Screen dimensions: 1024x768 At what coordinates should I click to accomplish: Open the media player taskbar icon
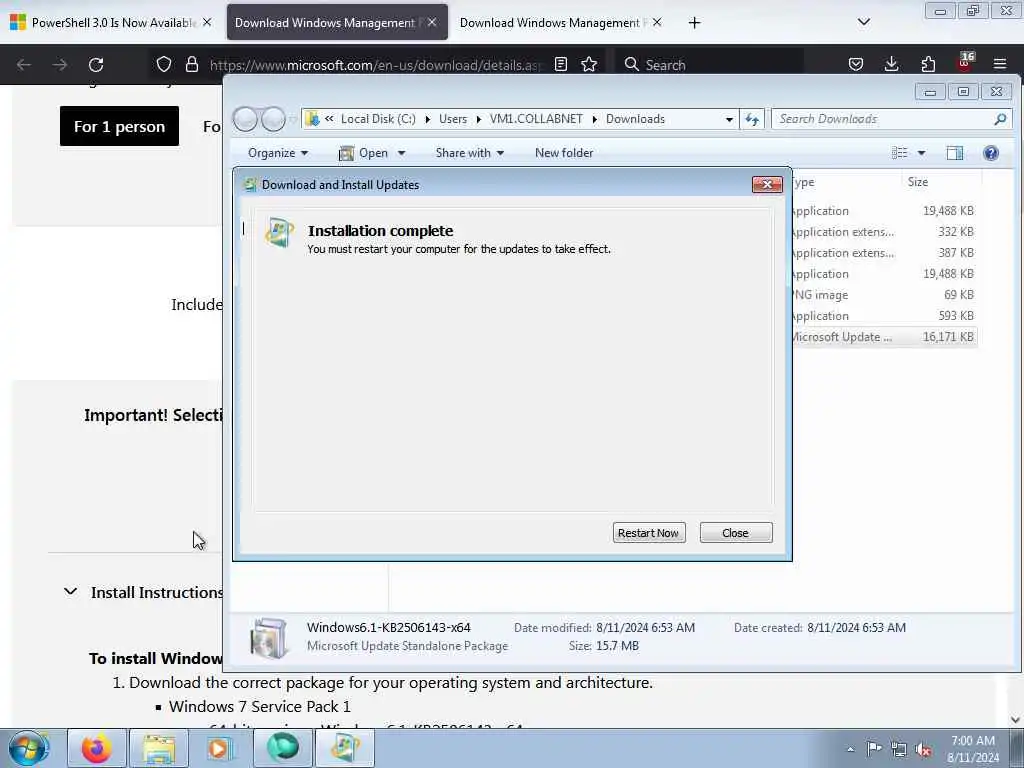coord(220,748)
